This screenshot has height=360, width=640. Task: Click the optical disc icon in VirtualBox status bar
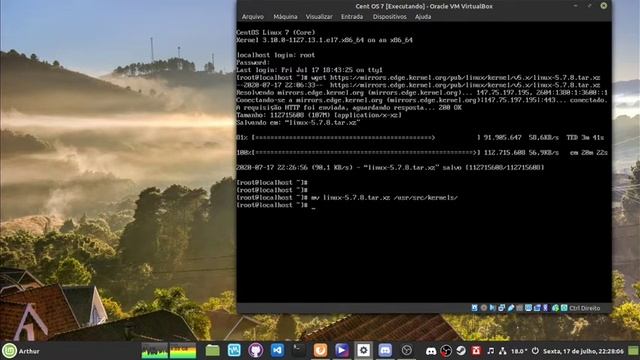(484, 308)
